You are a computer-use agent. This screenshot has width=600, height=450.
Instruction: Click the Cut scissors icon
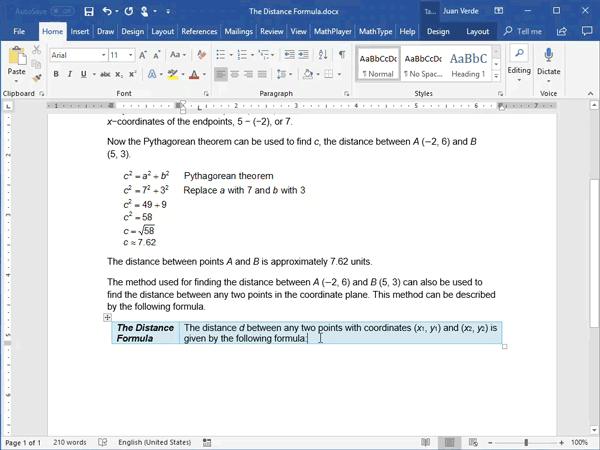[36, 50]
